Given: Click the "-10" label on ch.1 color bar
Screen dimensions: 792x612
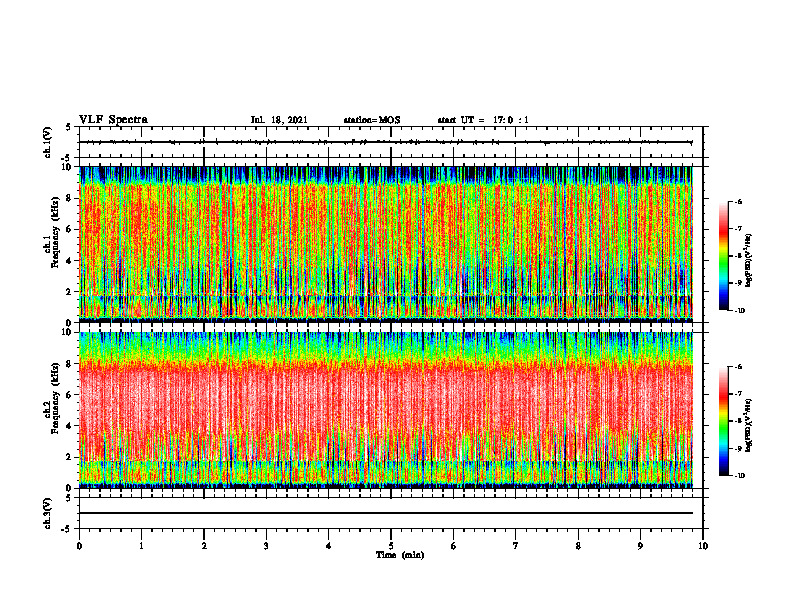Looking at the screenshot, I should 739,311.
